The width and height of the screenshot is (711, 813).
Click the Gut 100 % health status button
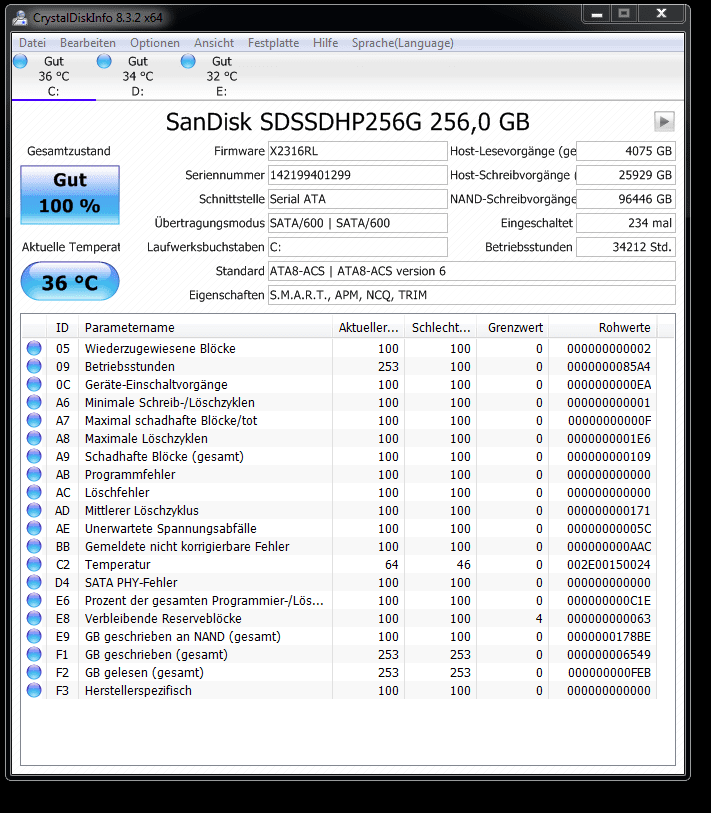click(70, 195)
